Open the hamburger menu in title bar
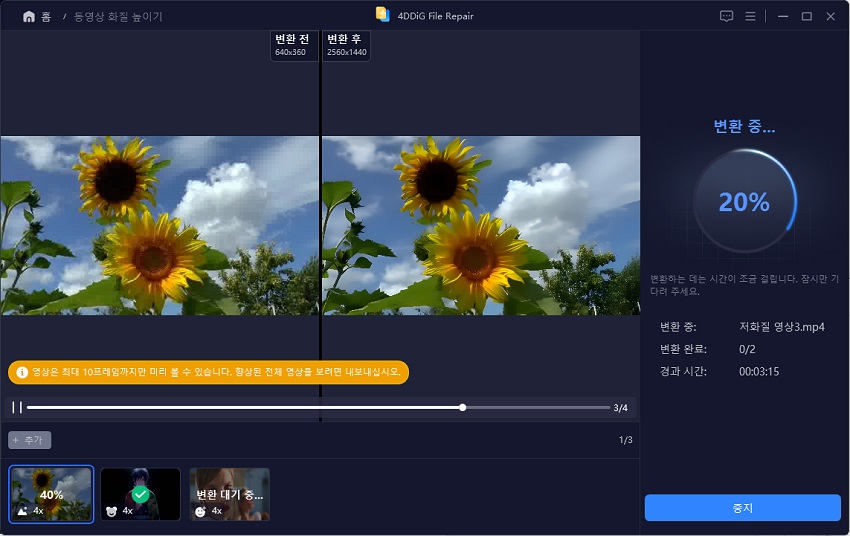The image size is (850, 536). coord(750,16)
